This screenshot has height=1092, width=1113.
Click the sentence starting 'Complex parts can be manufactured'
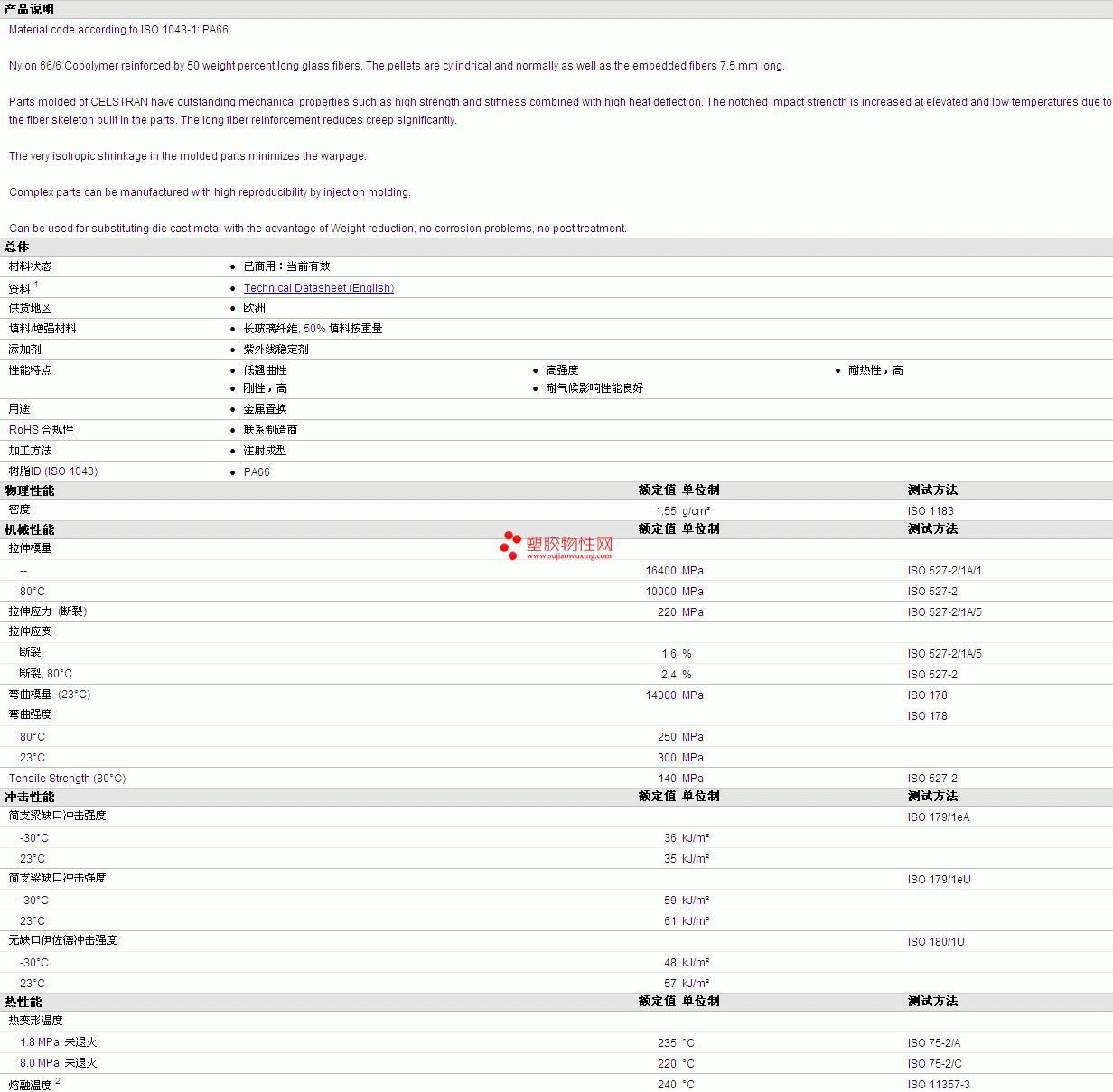coord(210,192)
